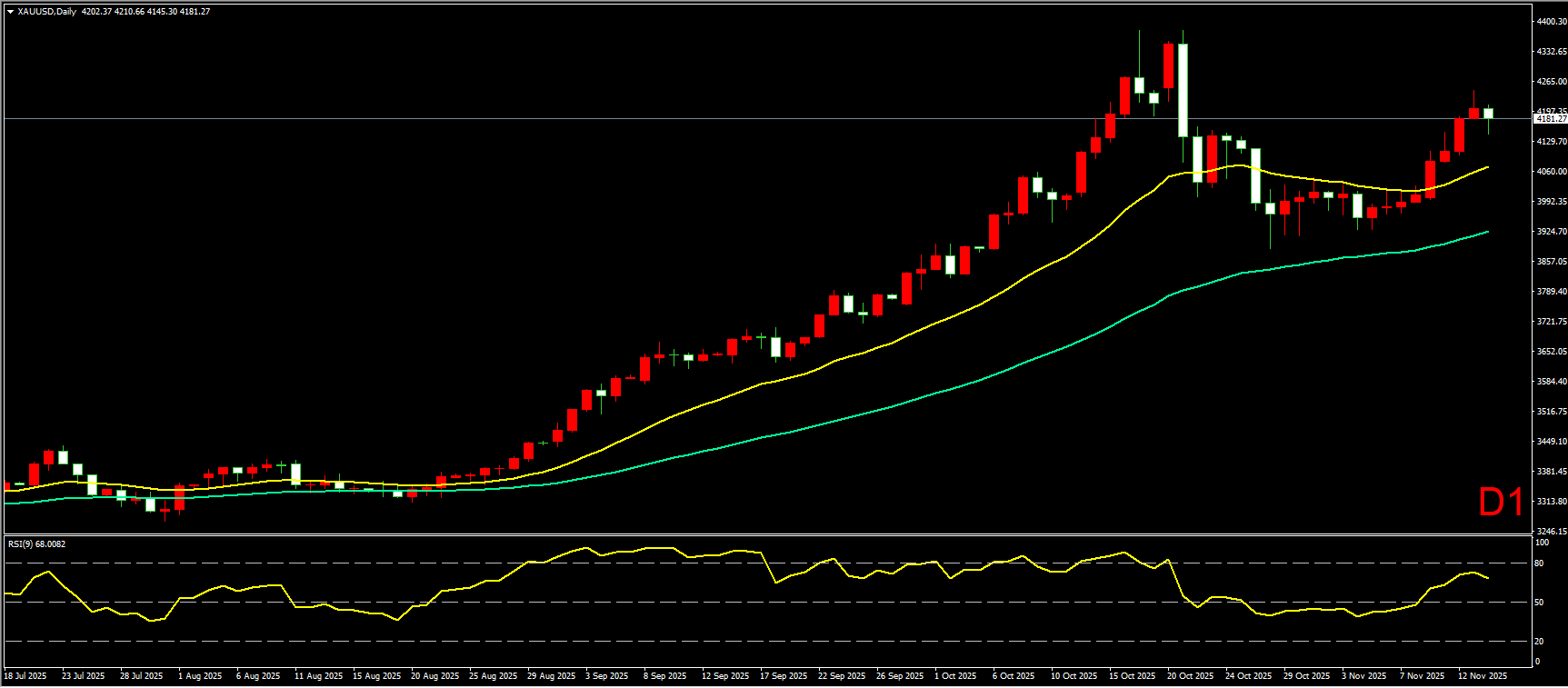Image resolution: width=1568 pixels, height=688 pixels.
Task: Click the yellow RSI line's latest point
Action: pyautogui.click(x=1487, y=578)
